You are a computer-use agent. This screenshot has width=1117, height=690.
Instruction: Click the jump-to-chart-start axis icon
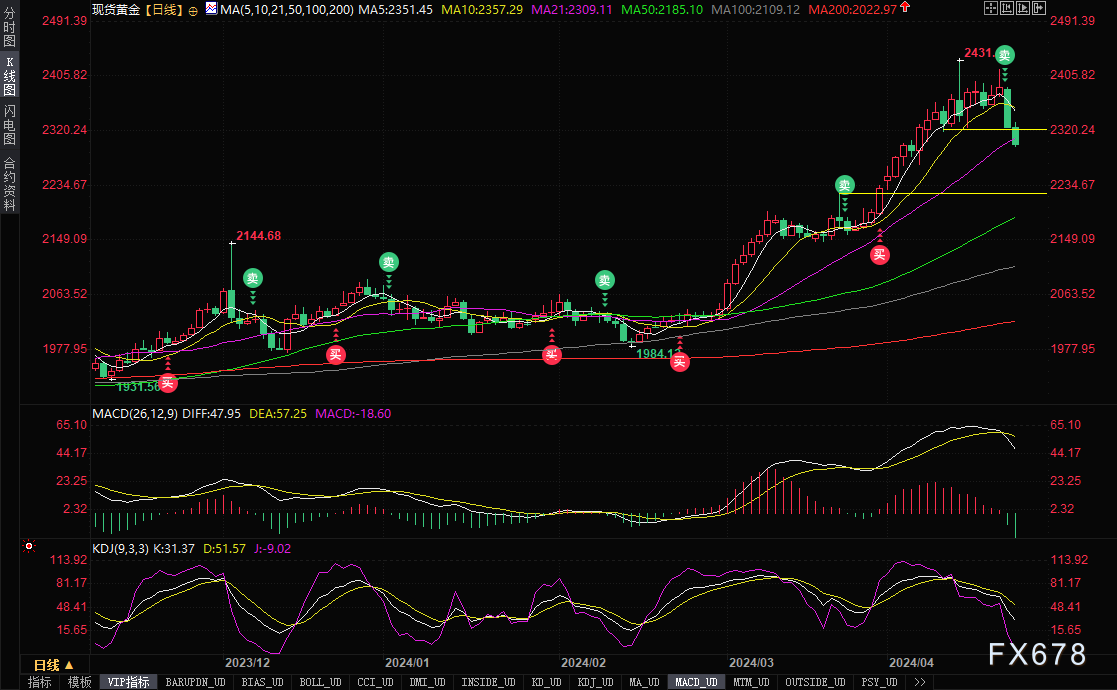click(x=1007, y=9)
